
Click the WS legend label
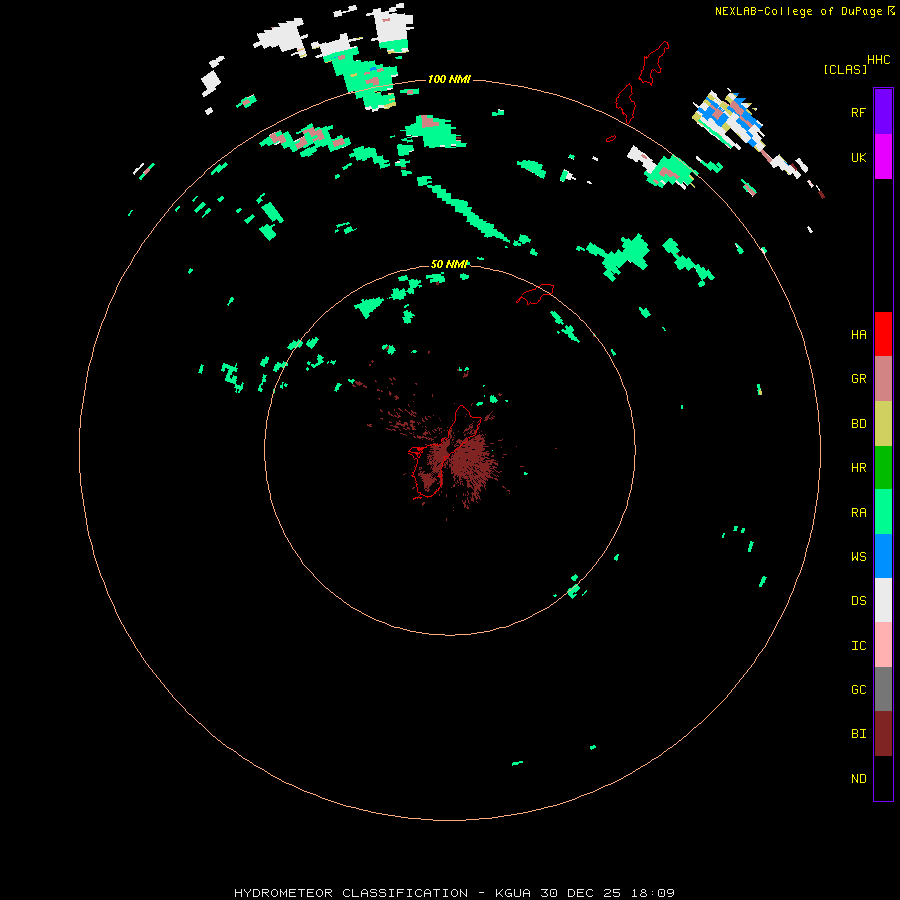858,556
